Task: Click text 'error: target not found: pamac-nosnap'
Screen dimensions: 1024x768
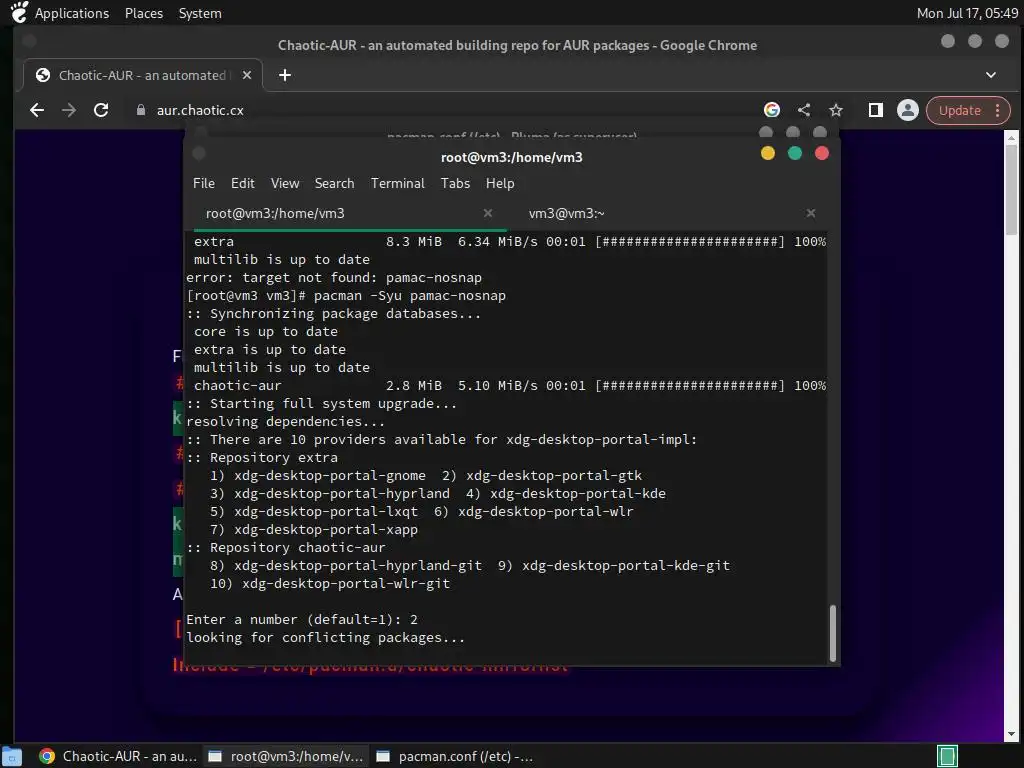Action: pos(334,278)
